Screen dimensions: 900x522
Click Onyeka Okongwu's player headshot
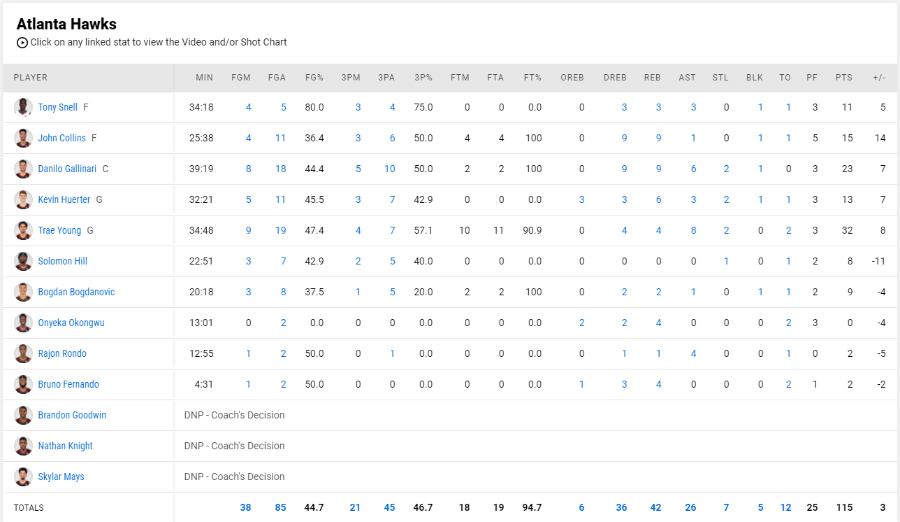[x=23, y=323]
